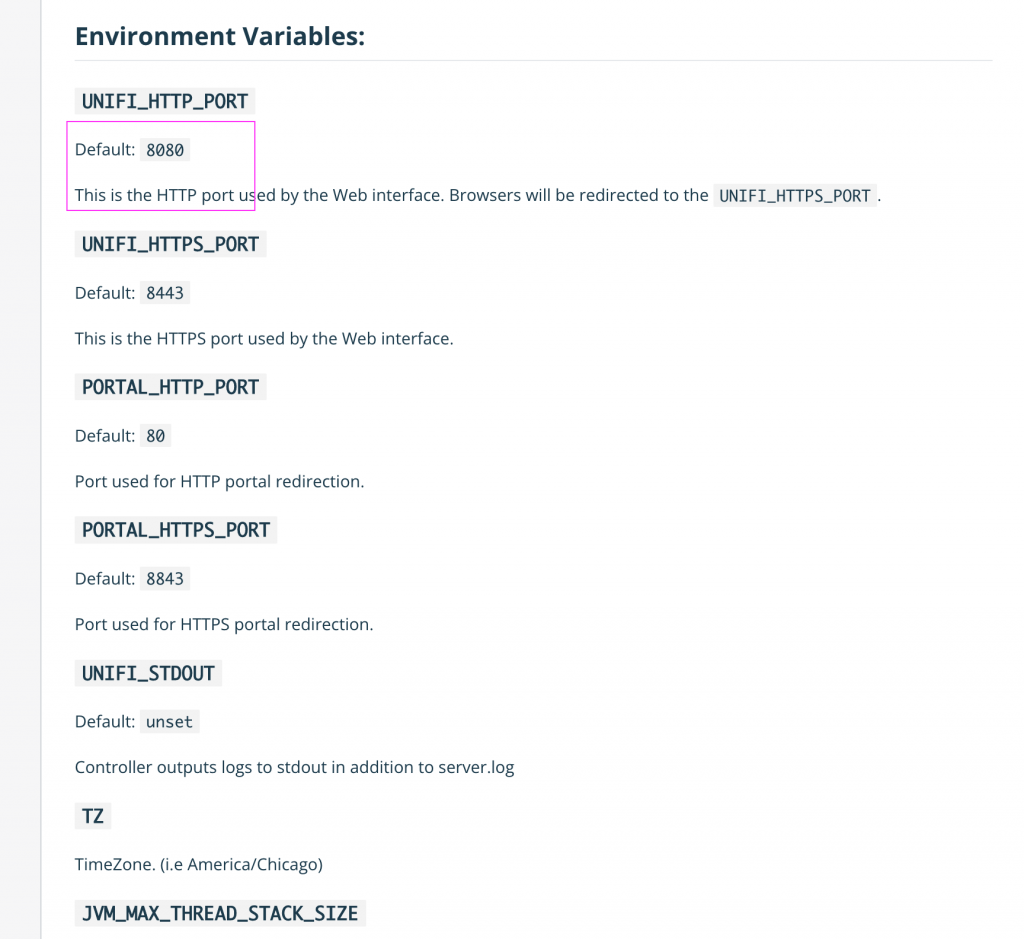Image resolution: width=1024 pixels, height=939 pixels.
Task: Click the 8843 default value
Action: pos(165,579)
